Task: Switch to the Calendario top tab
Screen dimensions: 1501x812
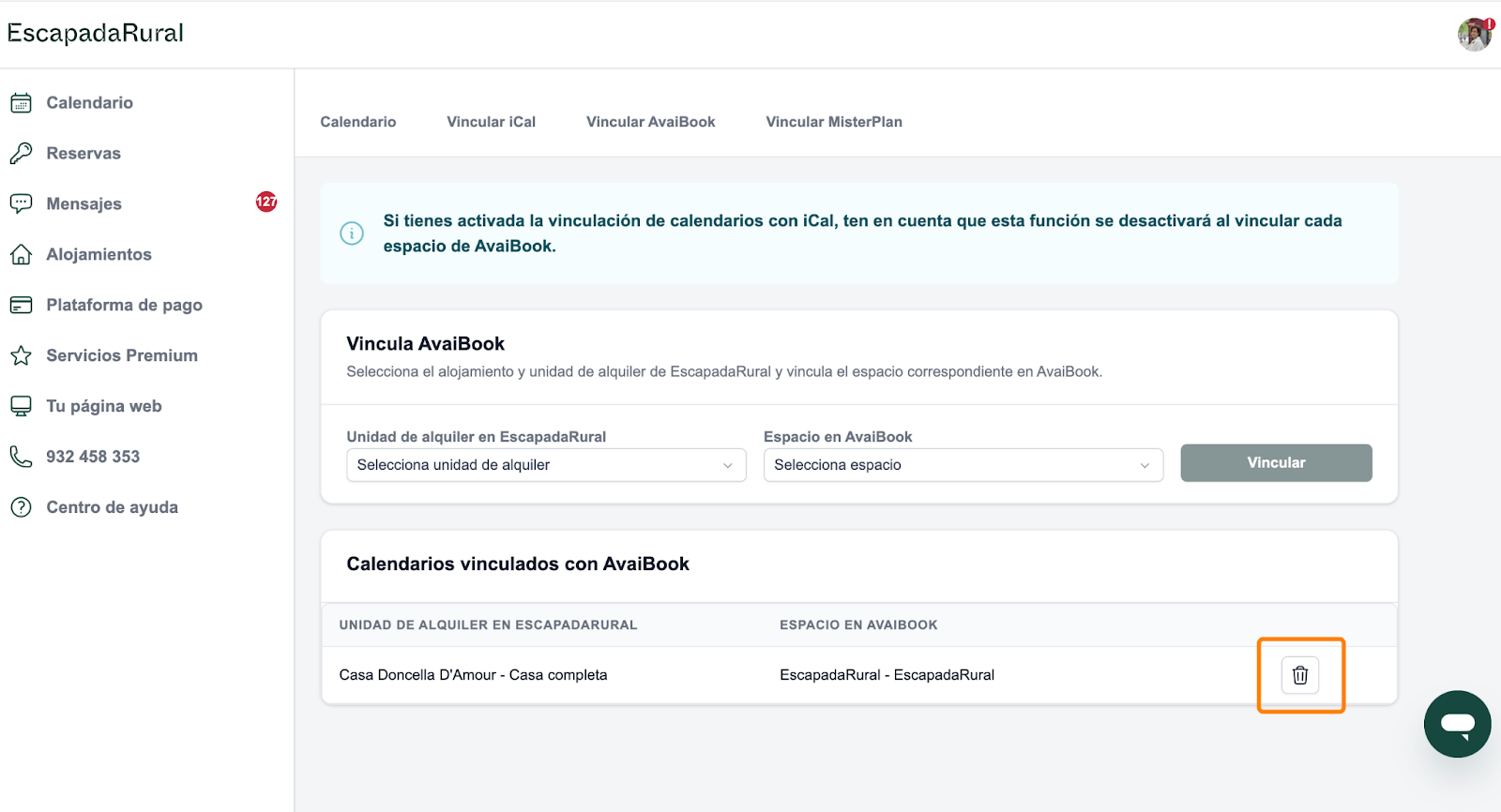Action: tap(358, 122)
